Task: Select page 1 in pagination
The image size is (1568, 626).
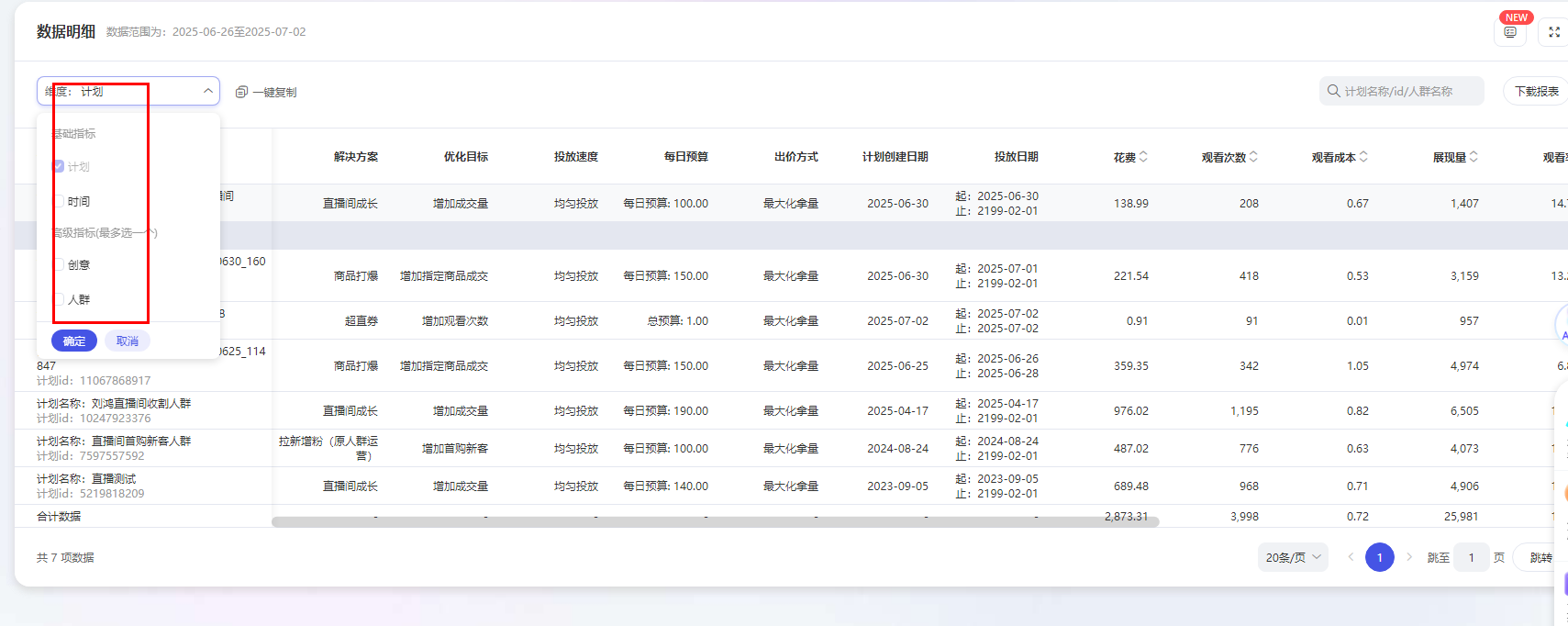Action: coord(1379,557)
